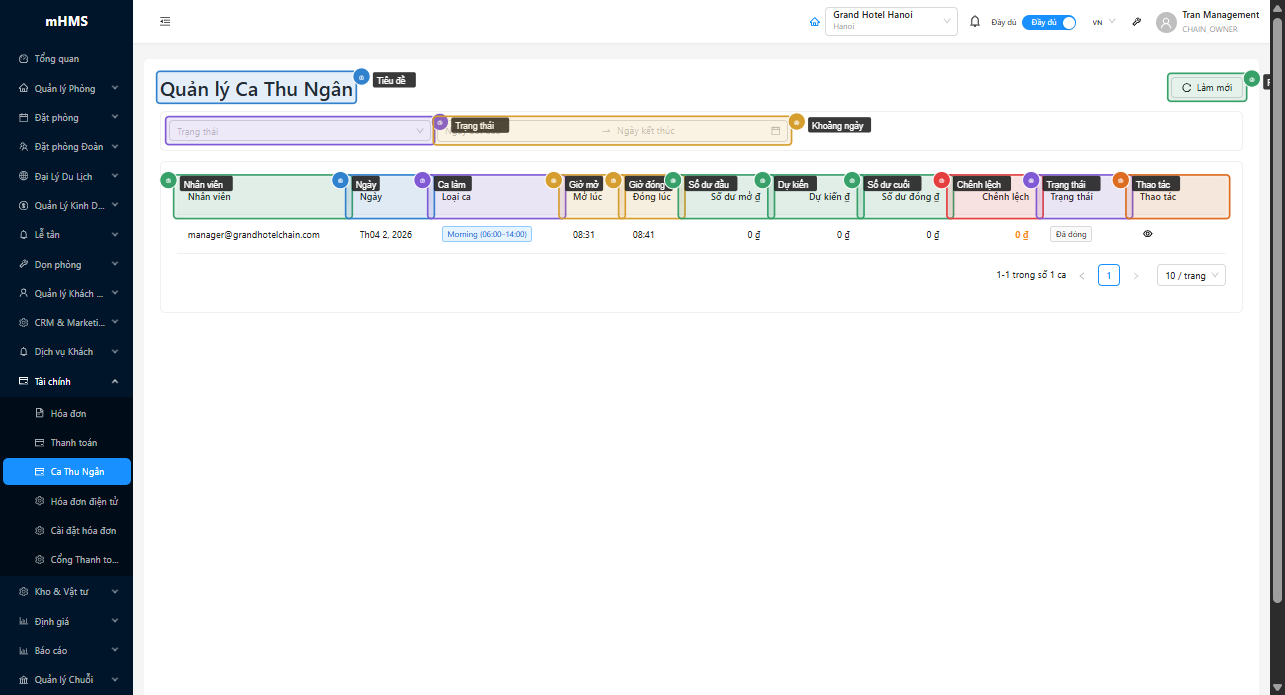This screenshot has width=1285, height=695.
Task: Click the calendar icon in date range
Action: 775,131
